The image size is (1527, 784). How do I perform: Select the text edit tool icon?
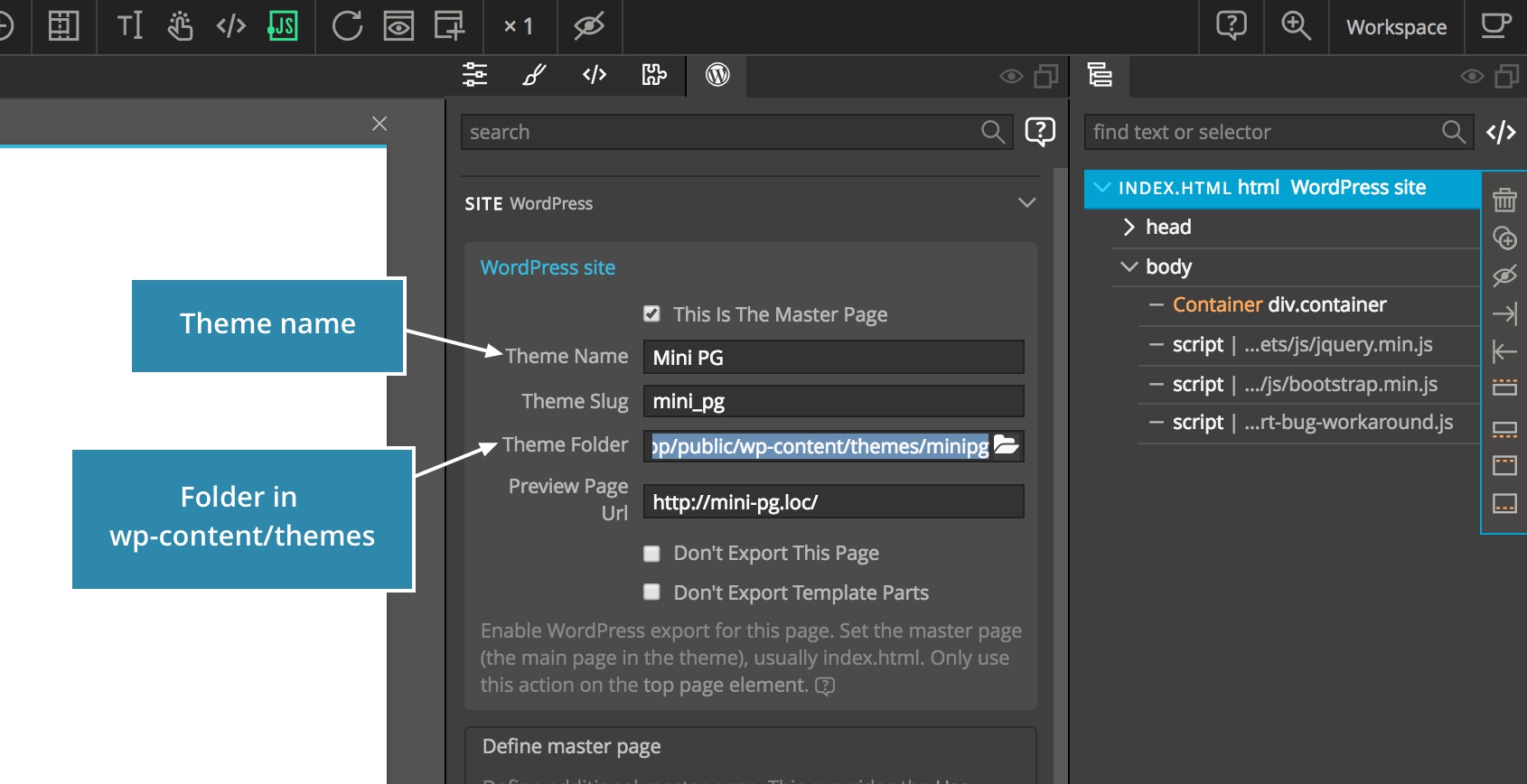(x=129, y=26)
